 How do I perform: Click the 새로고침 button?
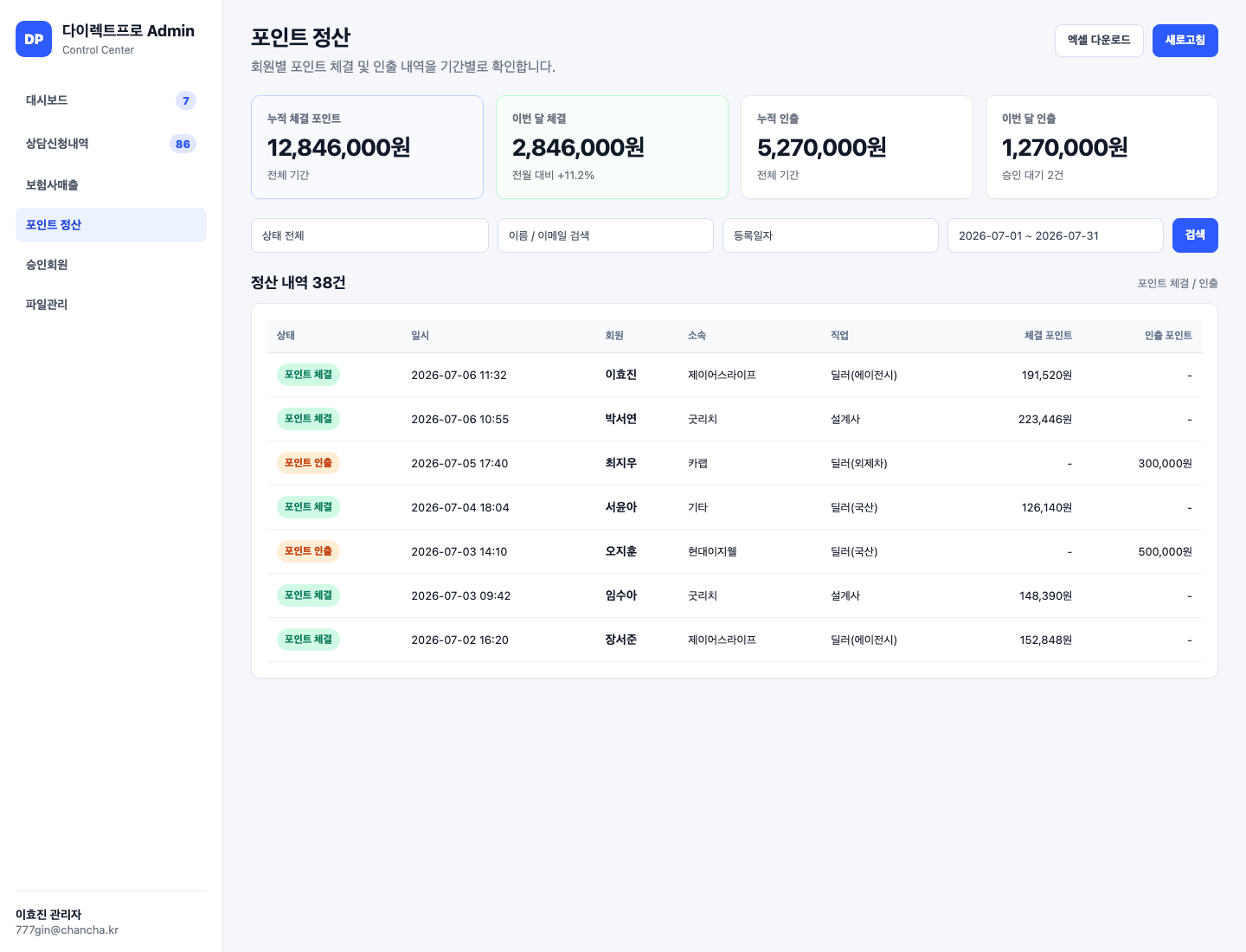pos(1185,41)
